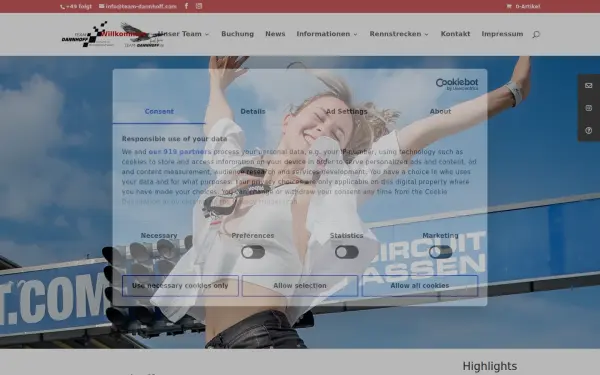This screenshot has height=375, width=600.
Task: Open the shopping cart 0-Artikel
Action: click(523, 7)
